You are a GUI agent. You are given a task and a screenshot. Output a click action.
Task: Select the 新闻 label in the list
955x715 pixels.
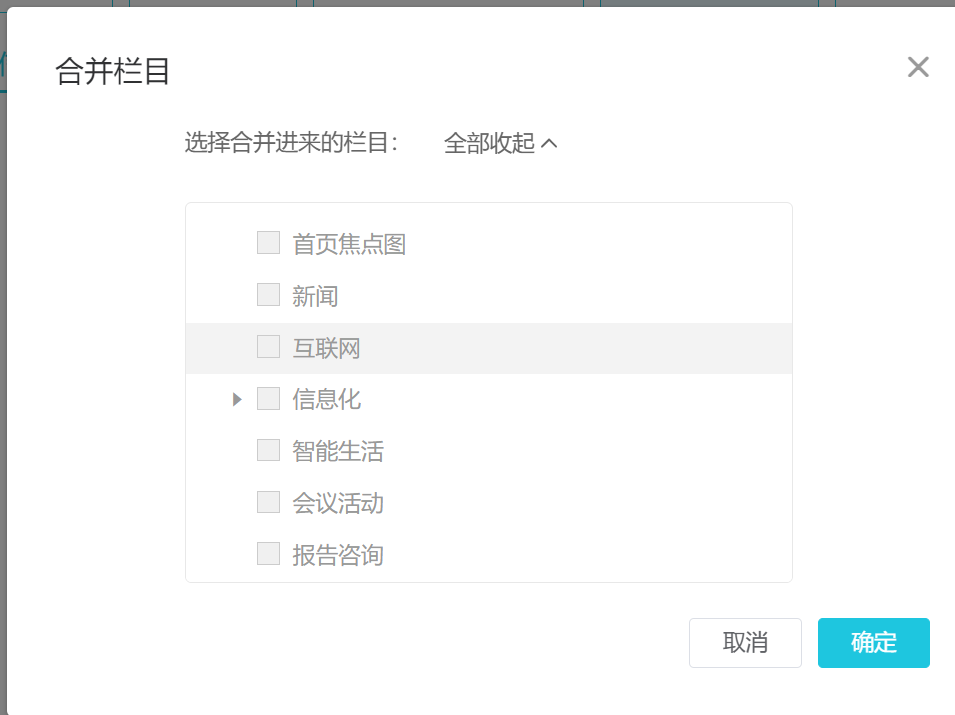pyautogui.click(x=315, y=296)
